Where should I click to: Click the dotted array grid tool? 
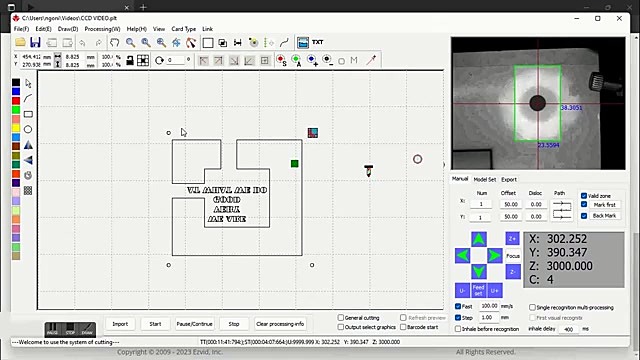point(28,190)
